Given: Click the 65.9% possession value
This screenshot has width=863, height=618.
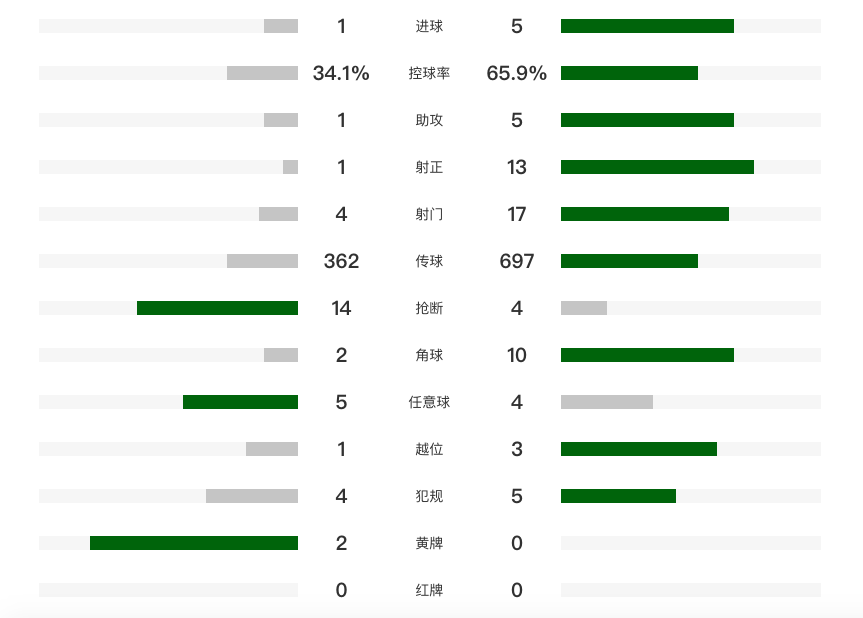Looking at the screenshot, I should click(x=516, y=73).
